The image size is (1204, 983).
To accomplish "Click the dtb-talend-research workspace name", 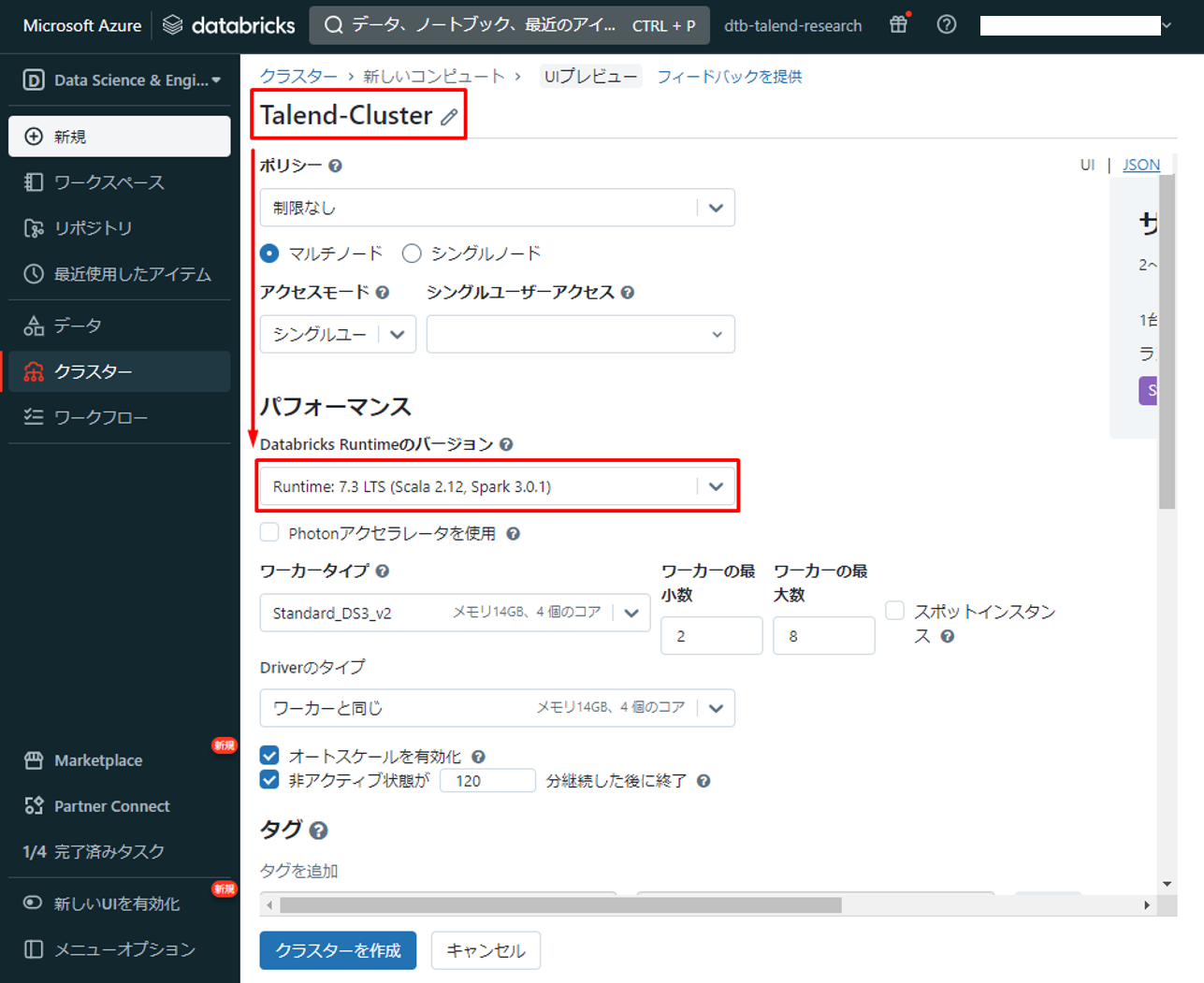I will pos(793,26).
